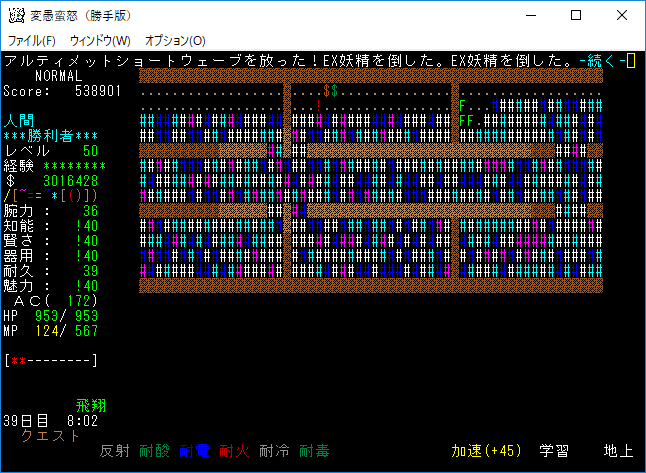The height and width of the screenshot is (473, 646).
Task: Maximize the game window
Action: coord(576,15)
